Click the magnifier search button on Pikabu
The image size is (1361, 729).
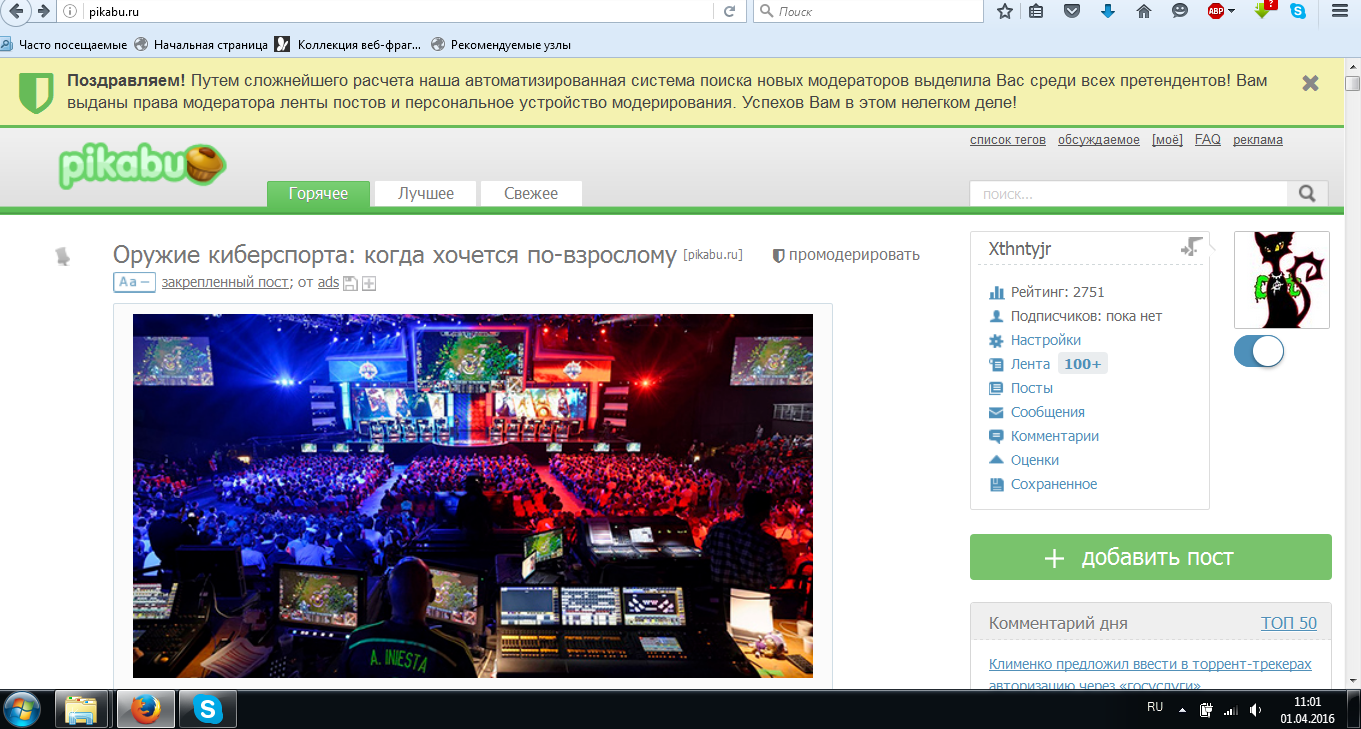(x=1307, y=194)
